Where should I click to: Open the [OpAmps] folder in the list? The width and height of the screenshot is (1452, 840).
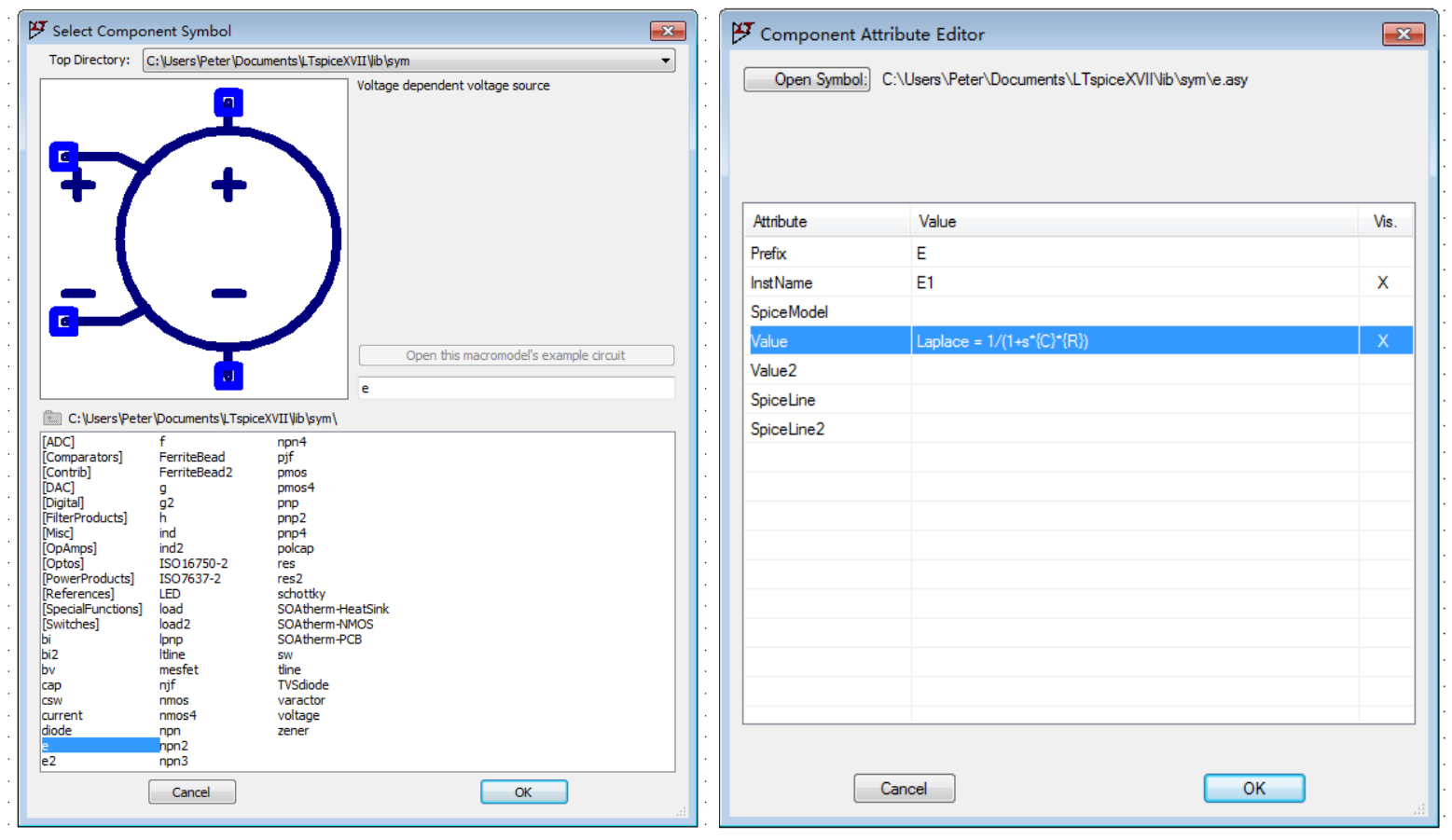pos(69,548)
